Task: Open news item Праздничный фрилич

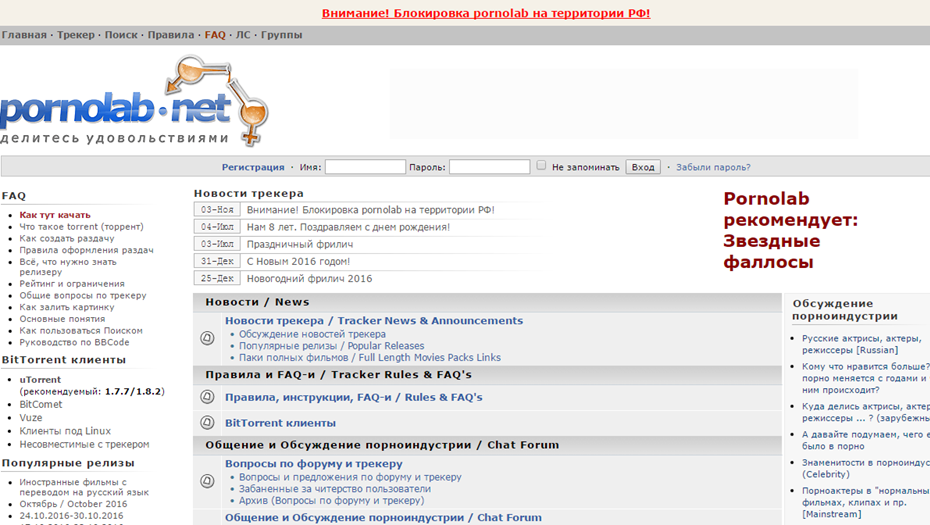Action: point(300,244)
